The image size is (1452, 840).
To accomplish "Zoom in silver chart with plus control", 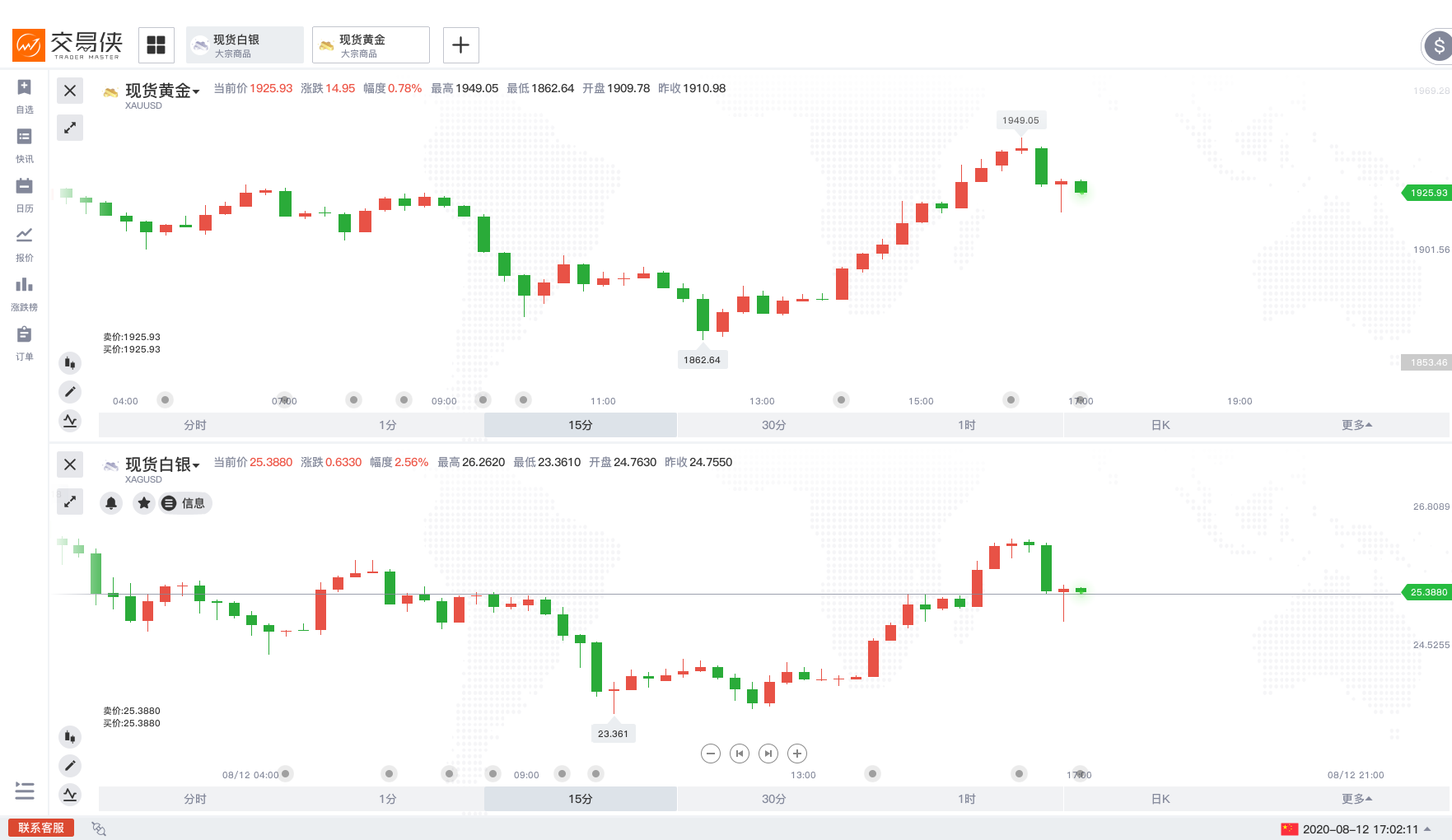I will coord(797,754).
